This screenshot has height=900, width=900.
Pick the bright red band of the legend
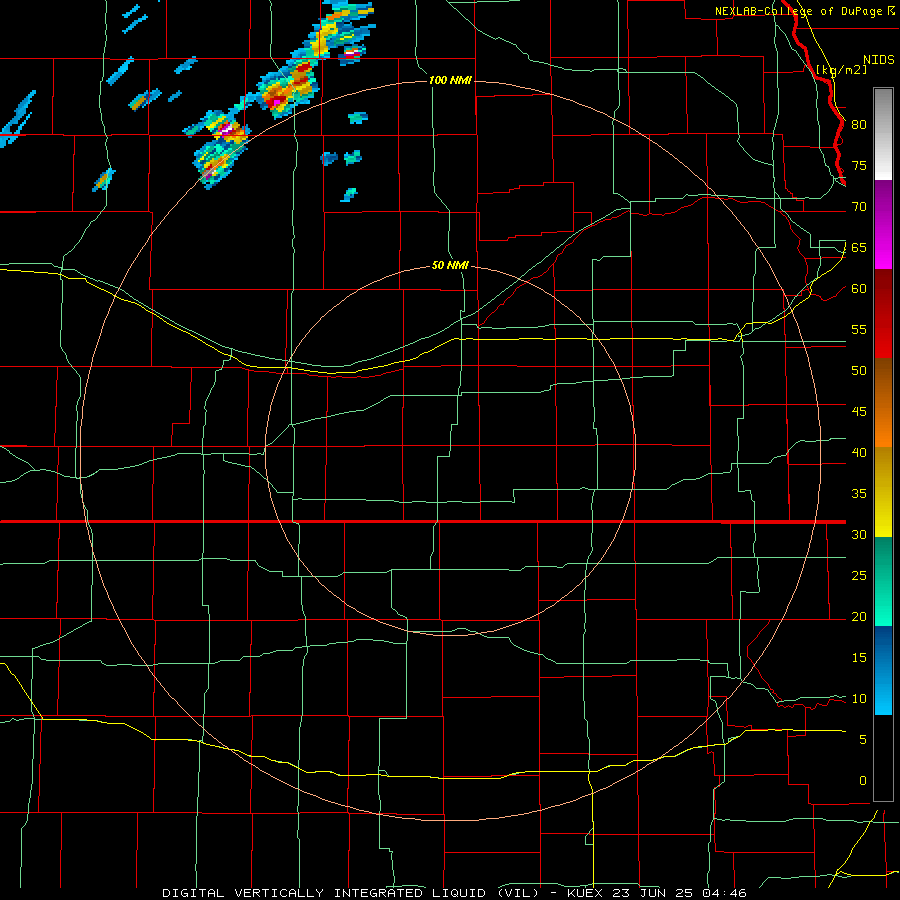pyautogui.click(x=883, y=336)
